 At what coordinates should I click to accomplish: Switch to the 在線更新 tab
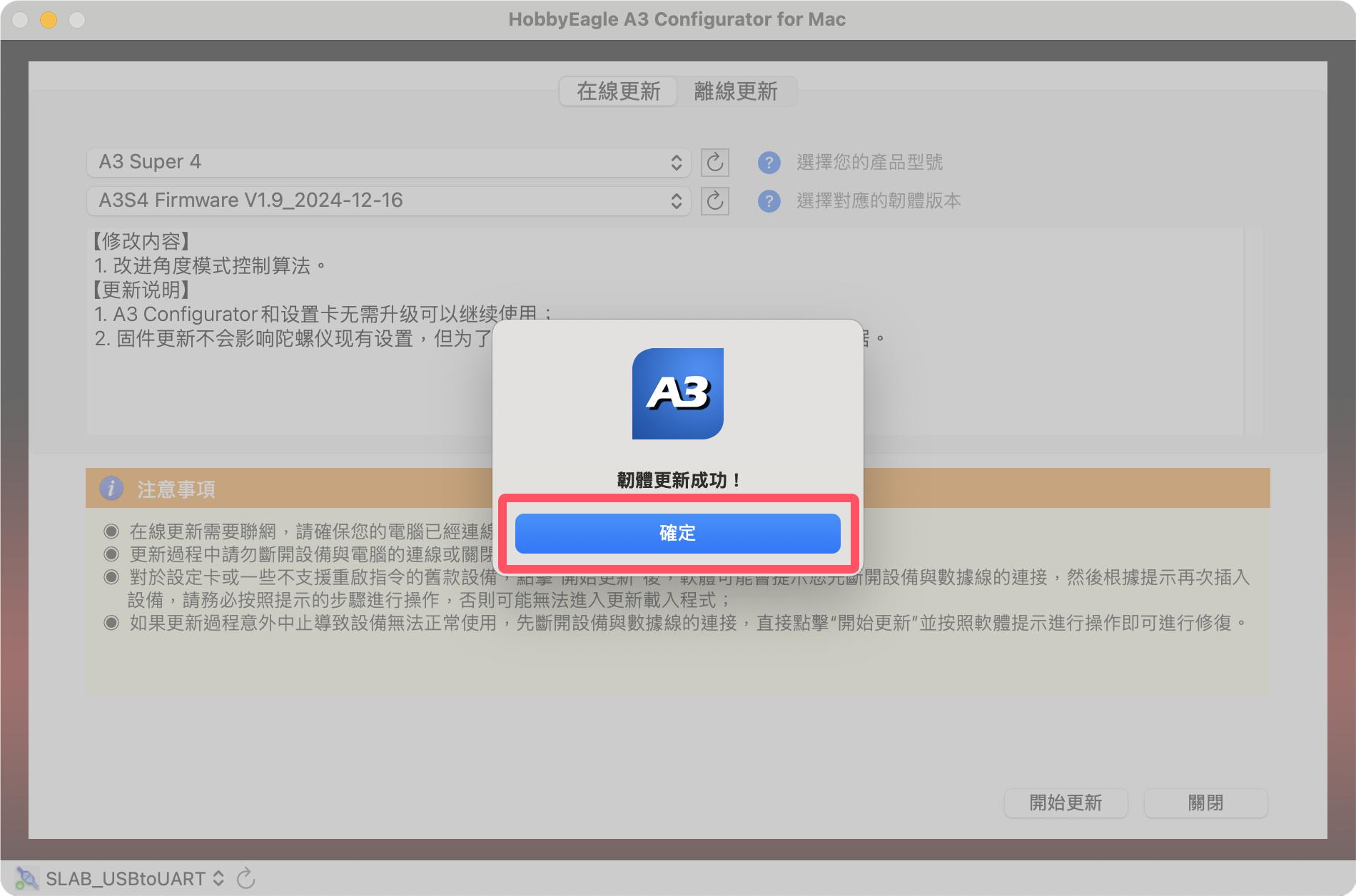(618, 91)
